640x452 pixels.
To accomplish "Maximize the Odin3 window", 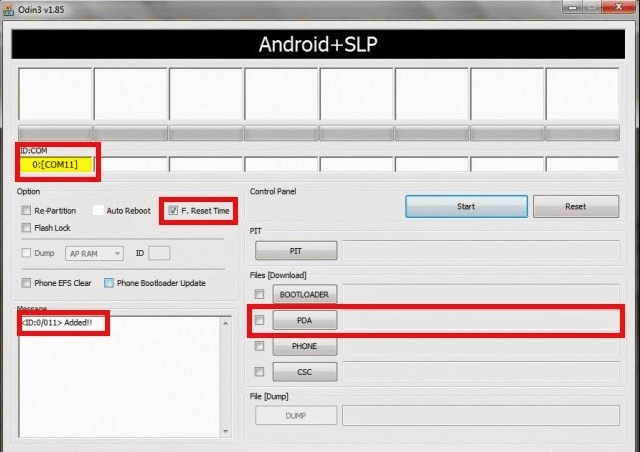I will tap(592, 7).
